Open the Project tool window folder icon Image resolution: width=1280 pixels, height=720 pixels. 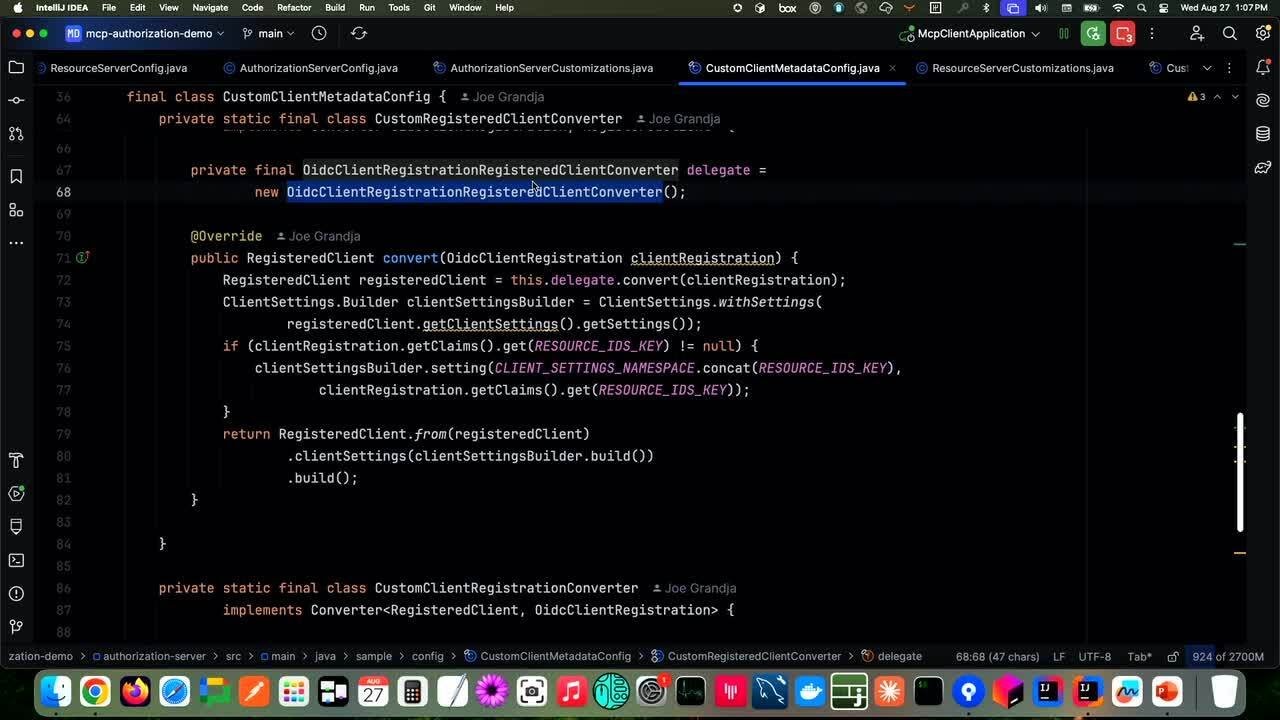(x=16, y=68)
